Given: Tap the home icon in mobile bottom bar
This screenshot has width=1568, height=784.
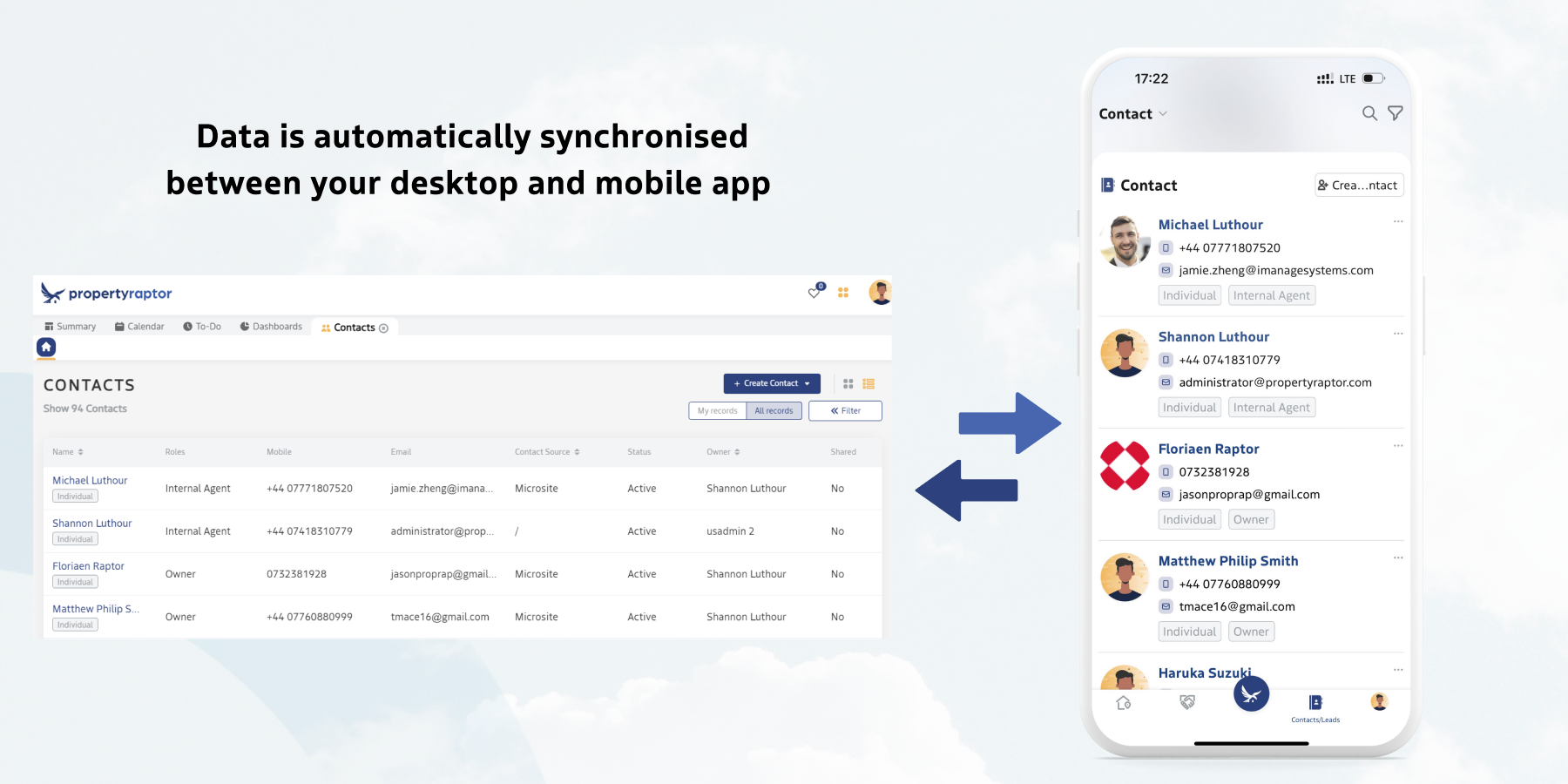Looking at the screenshot, I should [x=1124, y=703].
